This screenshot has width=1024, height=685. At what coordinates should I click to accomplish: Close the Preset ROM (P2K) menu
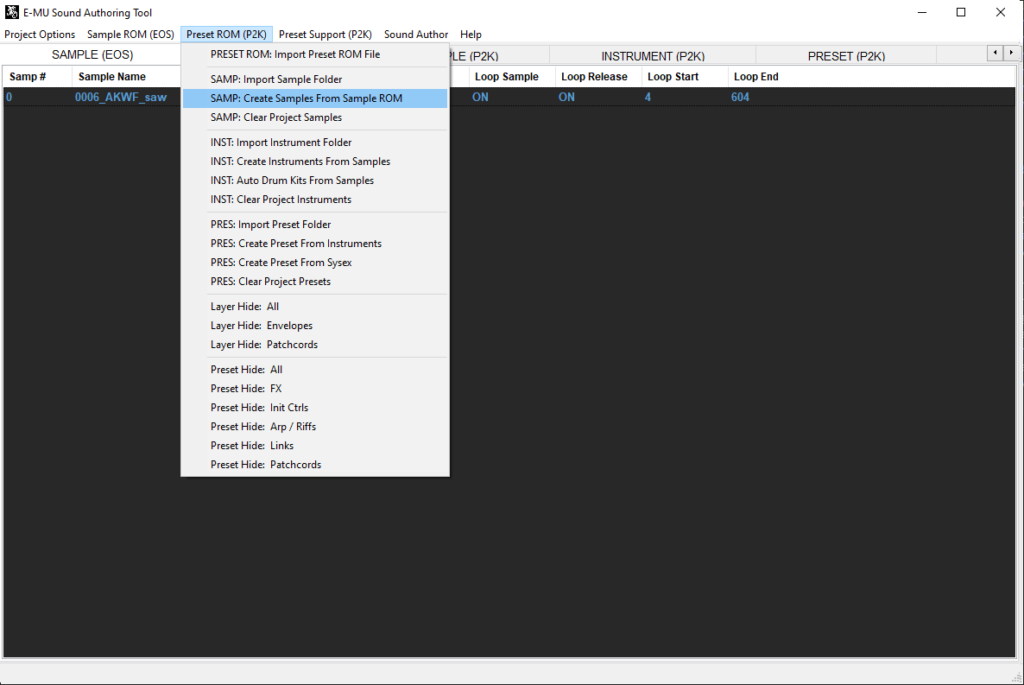227,35
